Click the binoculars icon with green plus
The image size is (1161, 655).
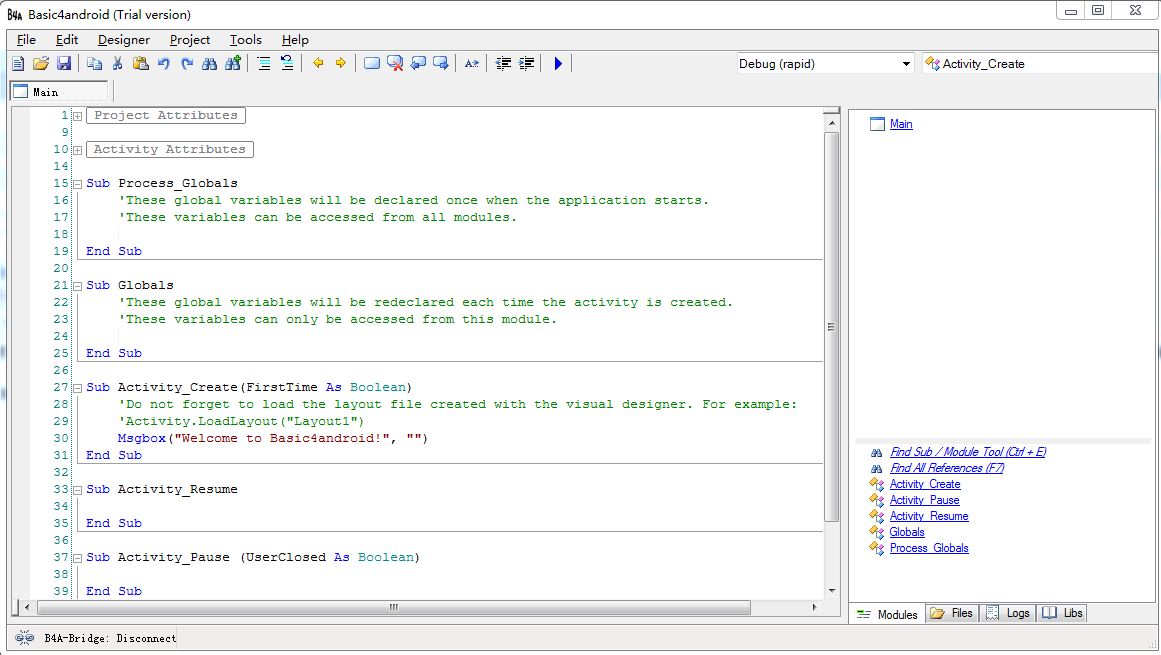[x=233, y=64]
